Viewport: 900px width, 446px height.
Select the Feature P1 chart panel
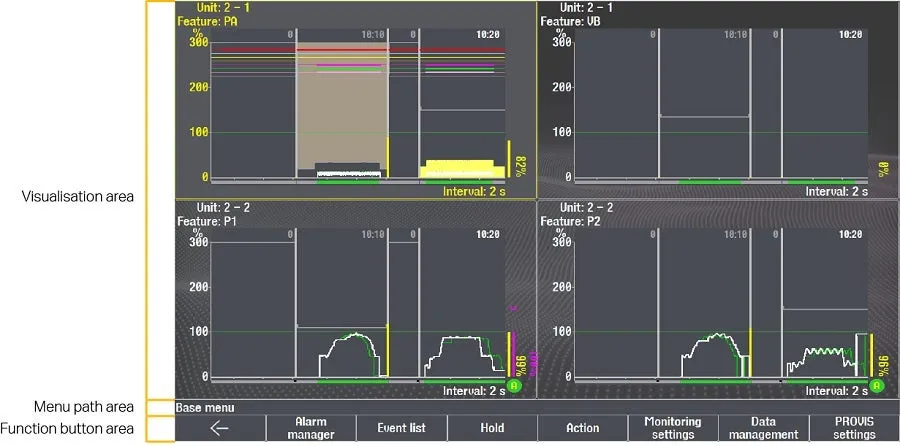click(355, 300)
